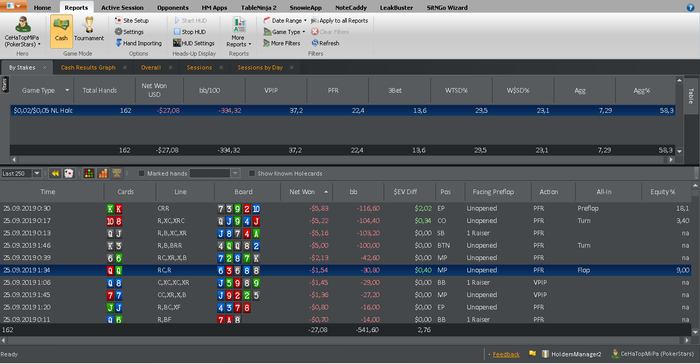This screenshot has height=364, width=700.
Task: Select the $0,02/$0,05 NL Holdem stakes row
Action: pos(342,110)
